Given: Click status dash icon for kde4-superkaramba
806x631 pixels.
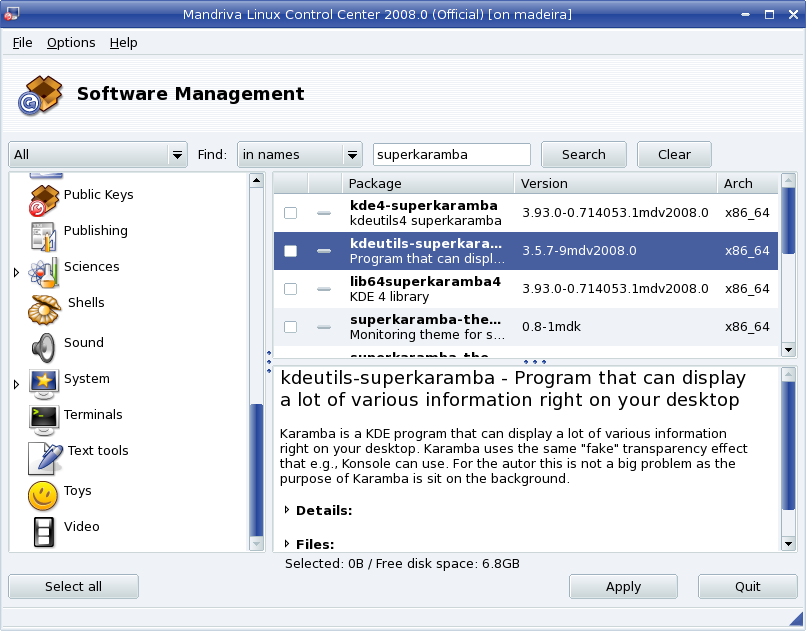Looking at the screenshot, I should [x=324, y=213].
